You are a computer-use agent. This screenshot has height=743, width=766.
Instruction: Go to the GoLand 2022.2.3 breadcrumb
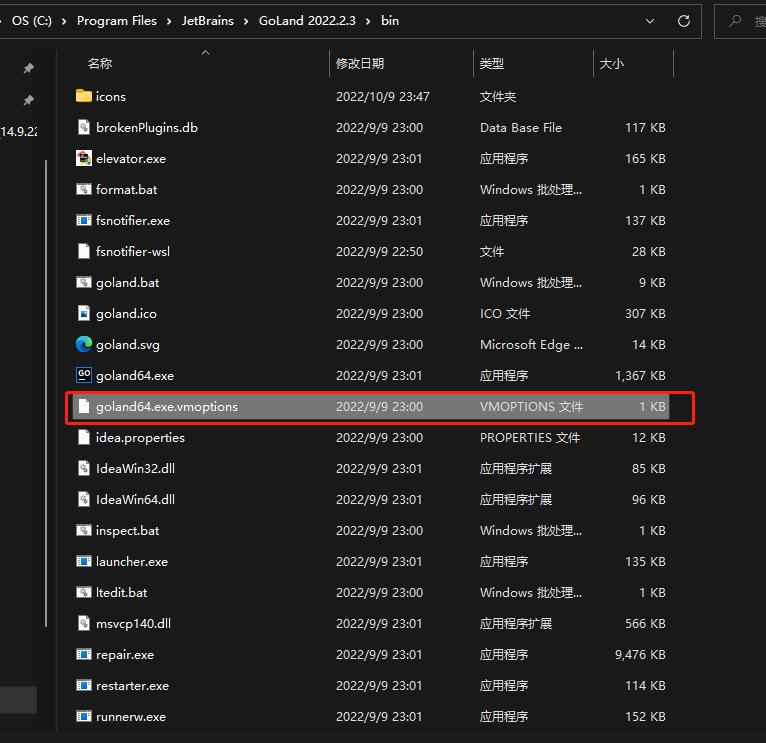click(x=307, y=21)
